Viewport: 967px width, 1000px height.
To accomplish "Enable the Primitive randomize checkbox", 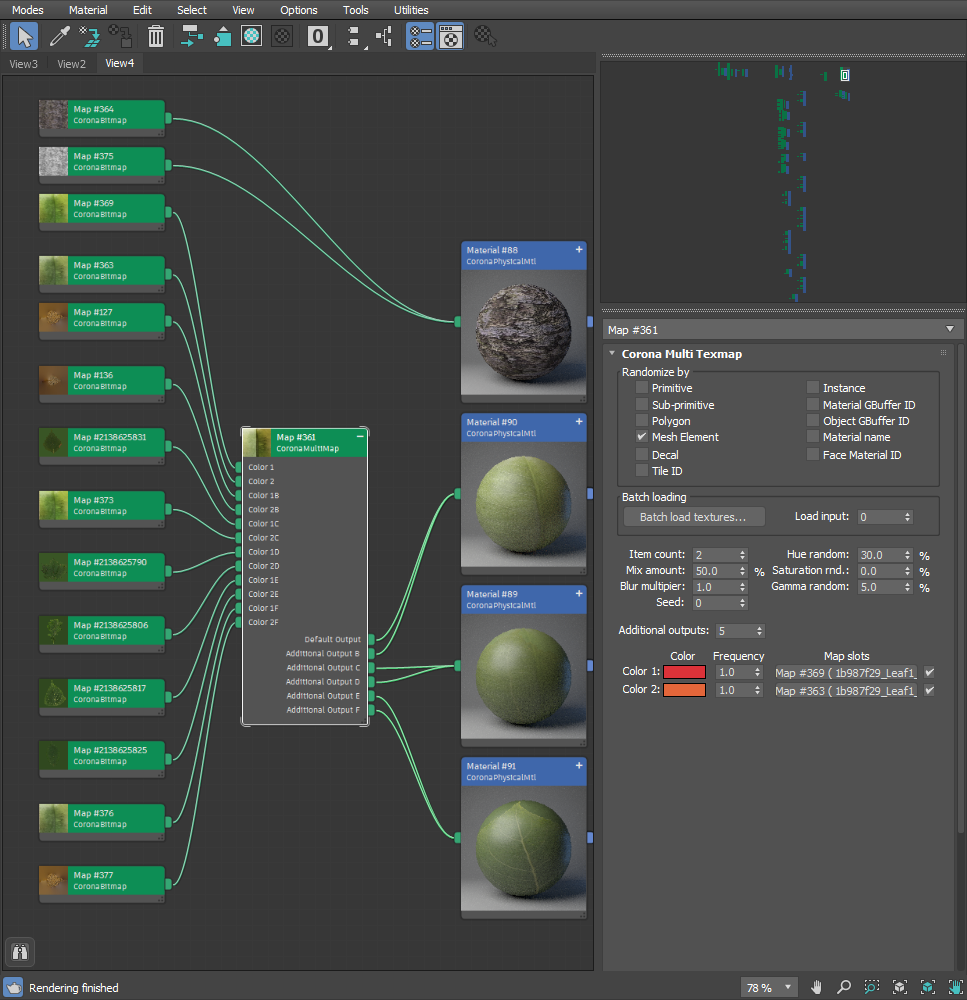I will click(x=641, y=388).
